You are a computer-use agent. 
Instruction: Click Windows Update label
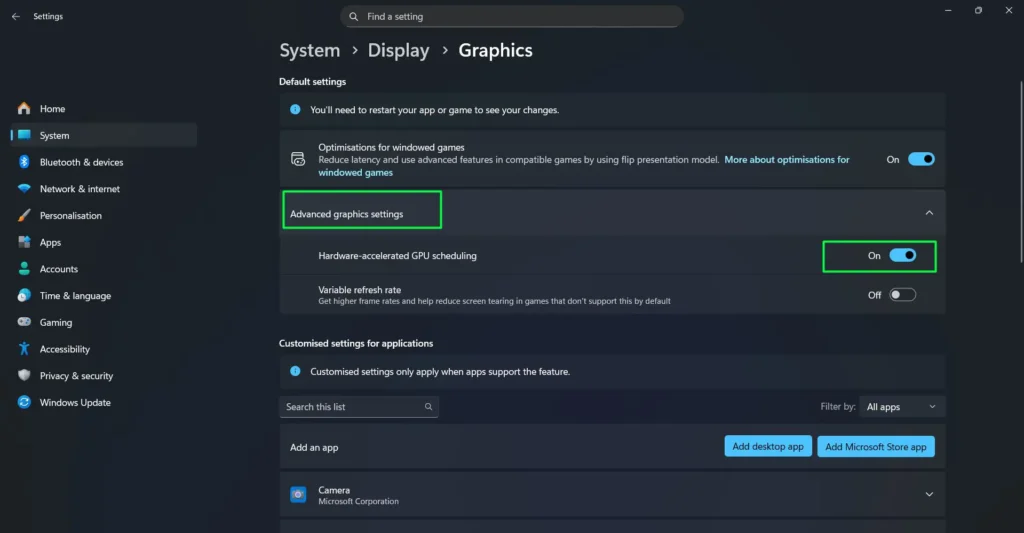pyautogui.click(x=75, y=402)
